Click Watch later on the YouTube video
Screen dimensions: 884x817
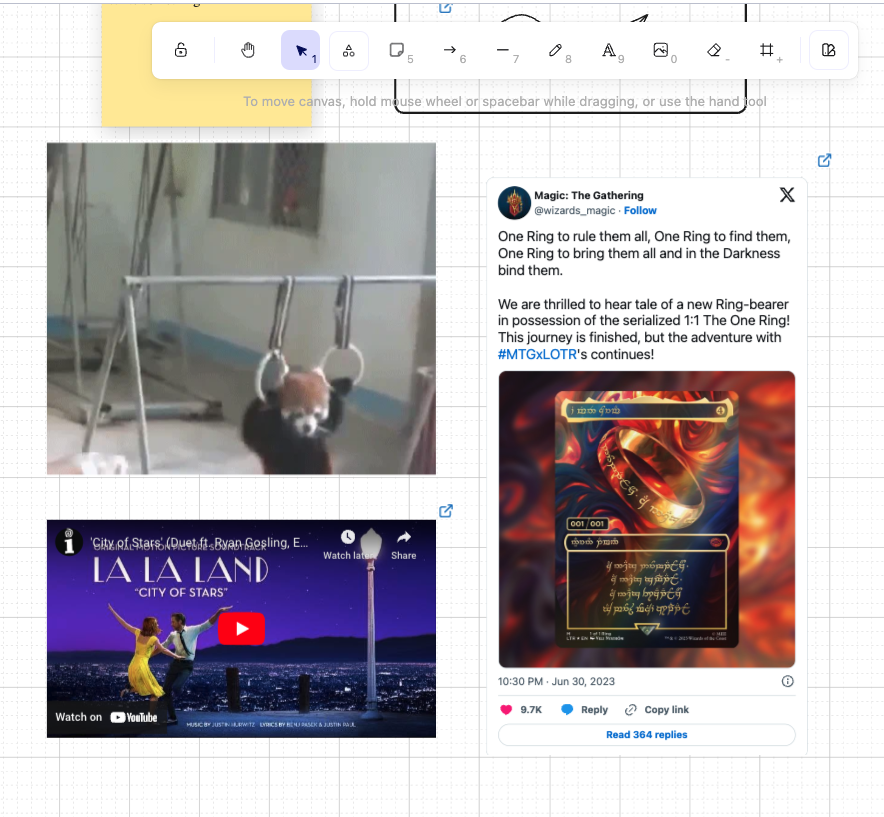[348, 545]
